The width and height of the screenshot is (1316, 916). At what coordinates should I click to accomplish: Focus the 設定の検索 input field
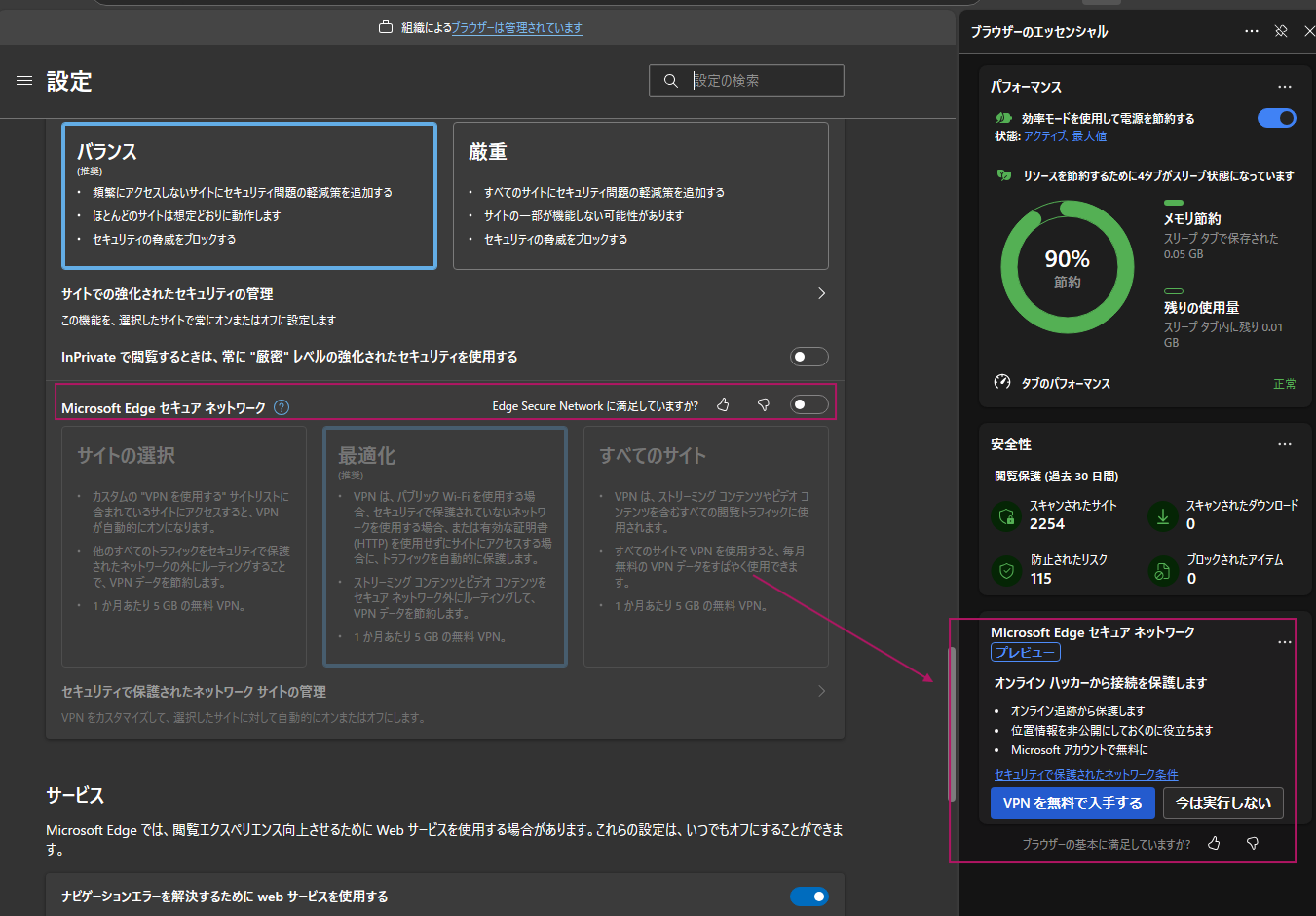(x=746, y=81)
